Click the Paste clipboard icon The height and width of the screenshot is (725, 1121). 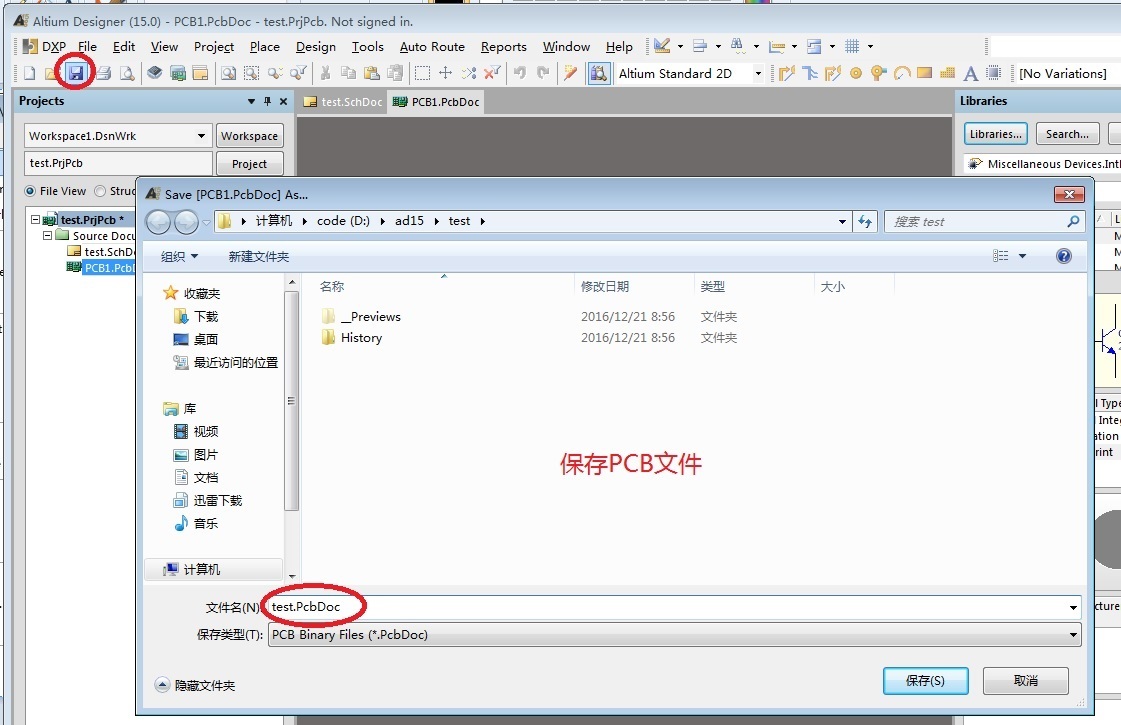point(372,73)
